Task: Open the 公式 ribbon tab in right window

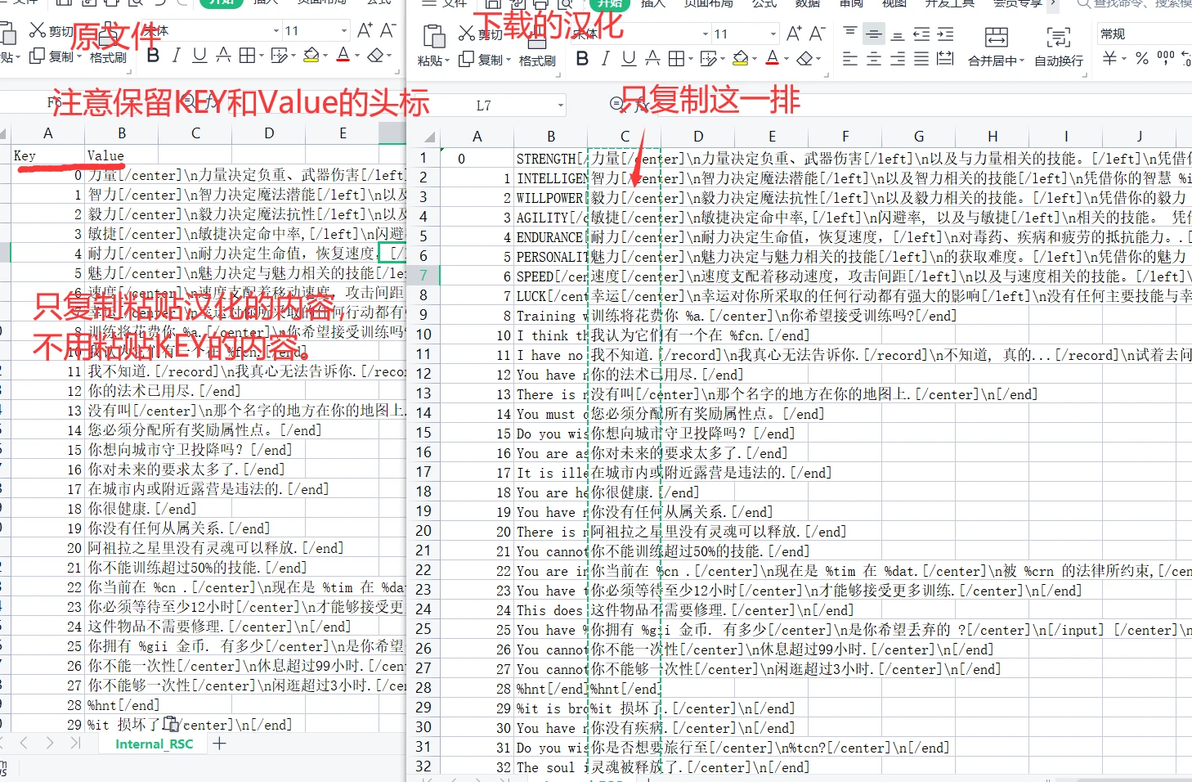Action: 764,4
